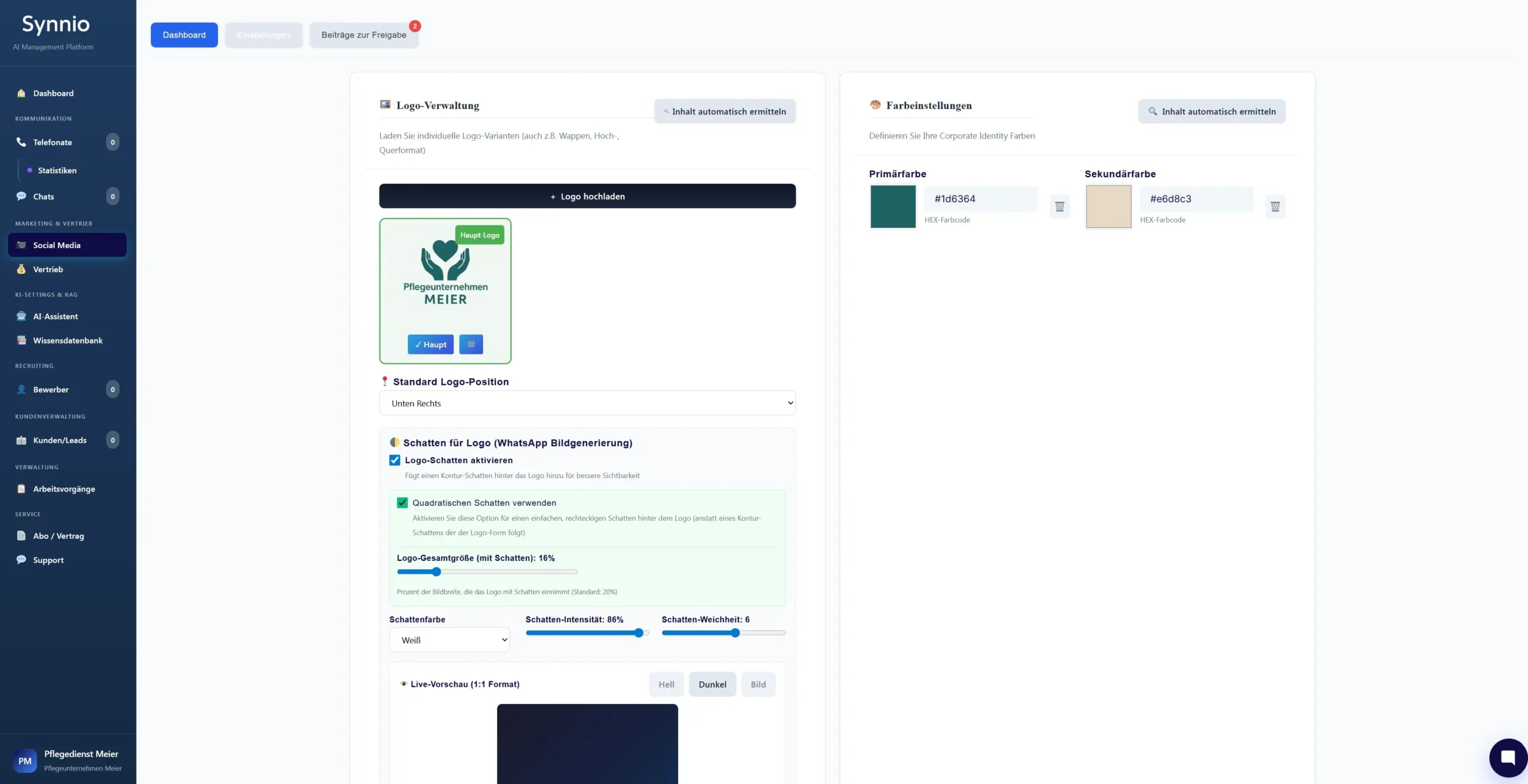Open the chat widget bubble icon

click(x=1508, y=758)
